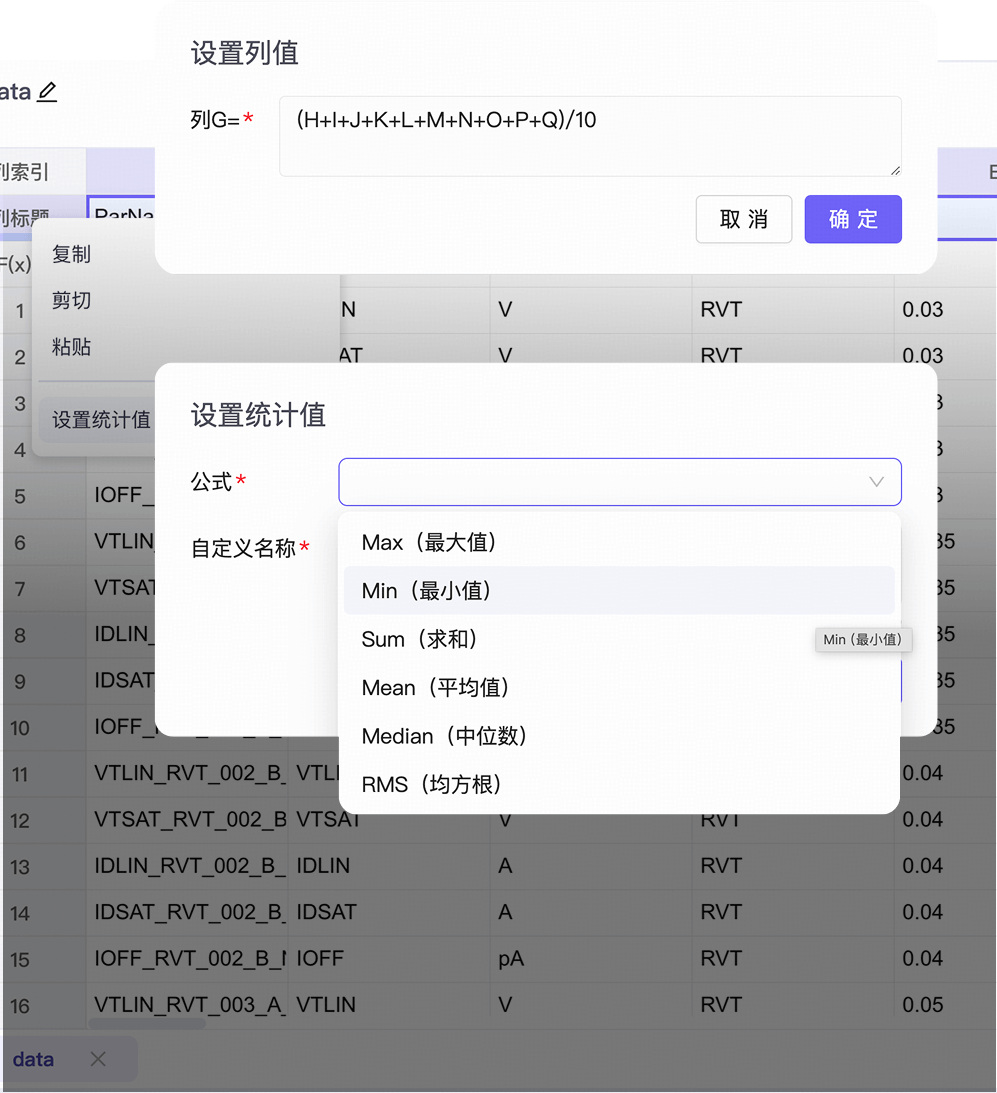Click cell VTSAT_RVT_002_B in row 12
Image resolution: width=997 pixels, height=1093 pixels.
click(187, 819)
